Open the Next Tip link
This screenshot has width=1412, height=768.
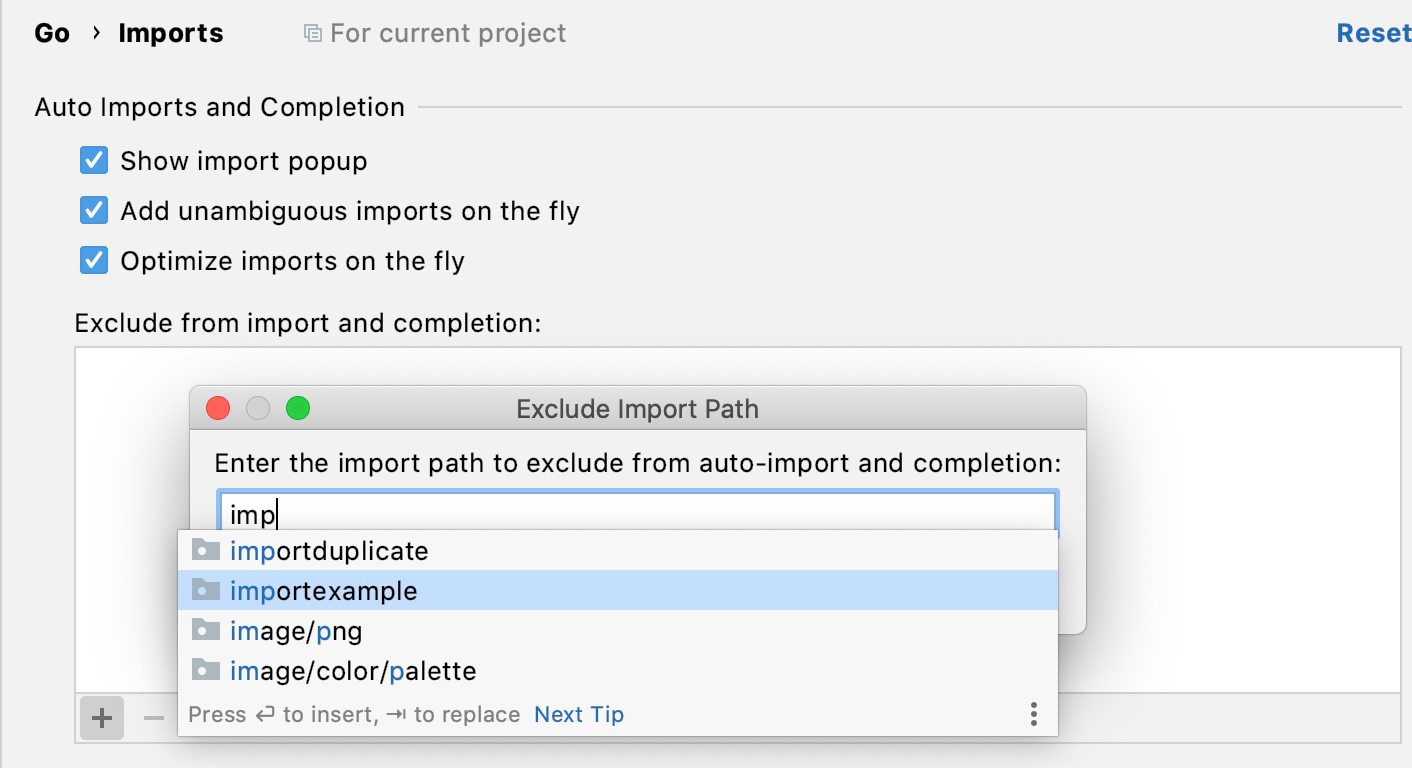point(578,714)
